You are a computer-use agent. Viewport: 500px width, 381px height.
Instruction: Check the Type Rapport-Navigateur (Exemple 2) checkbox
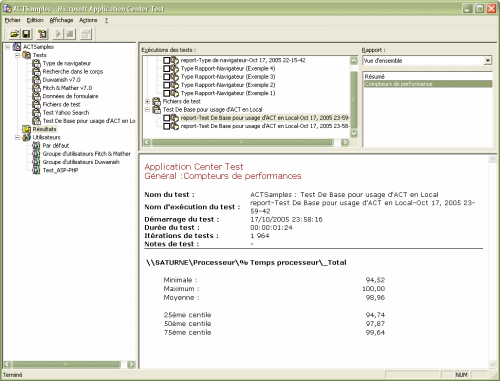[167, 85]
